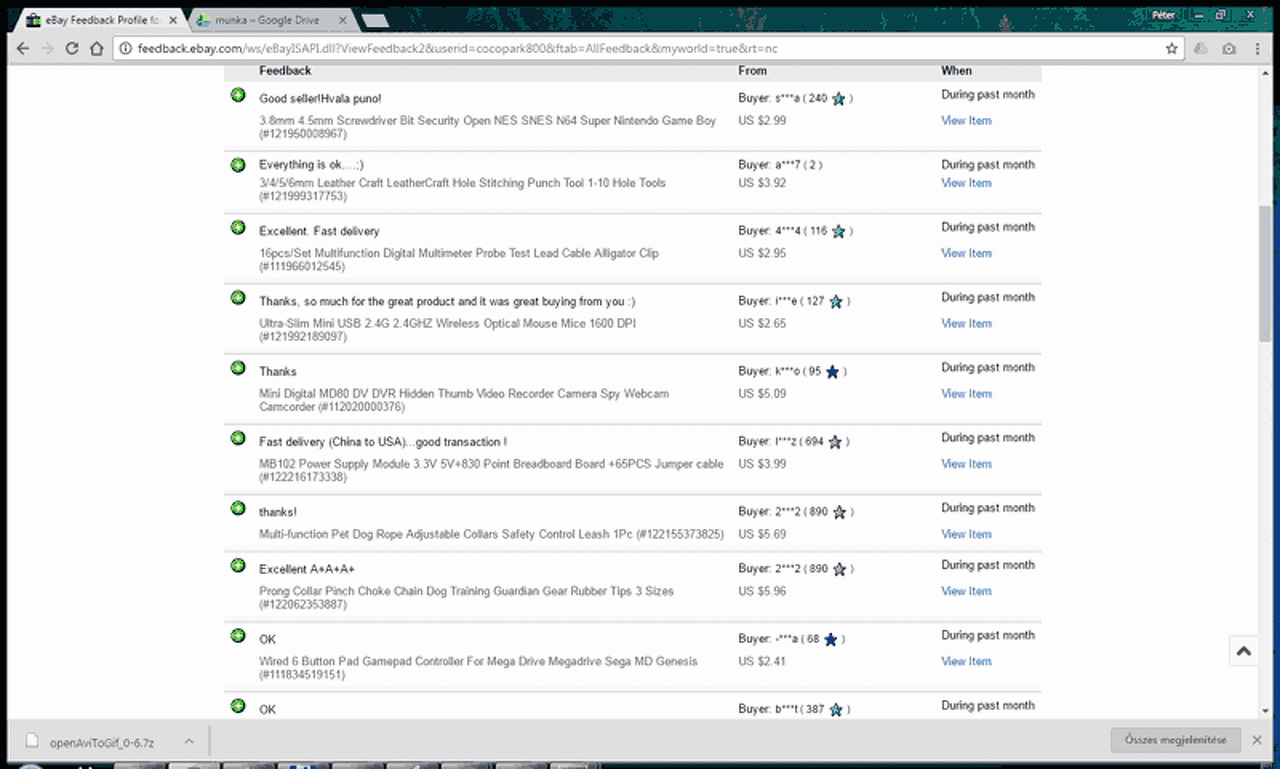This screenshot has height=769, width=1280.
Task: Bookmark this page with the star
Action: point(1172,48)
